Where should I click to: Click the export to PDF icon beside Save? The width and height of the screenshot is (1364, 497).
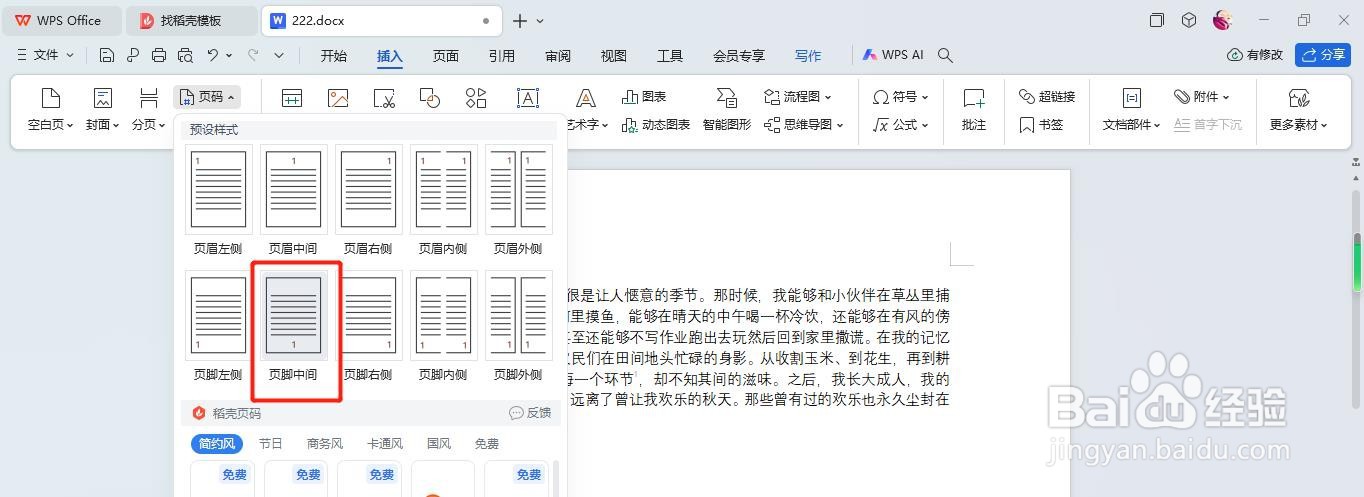pos(133,55)
